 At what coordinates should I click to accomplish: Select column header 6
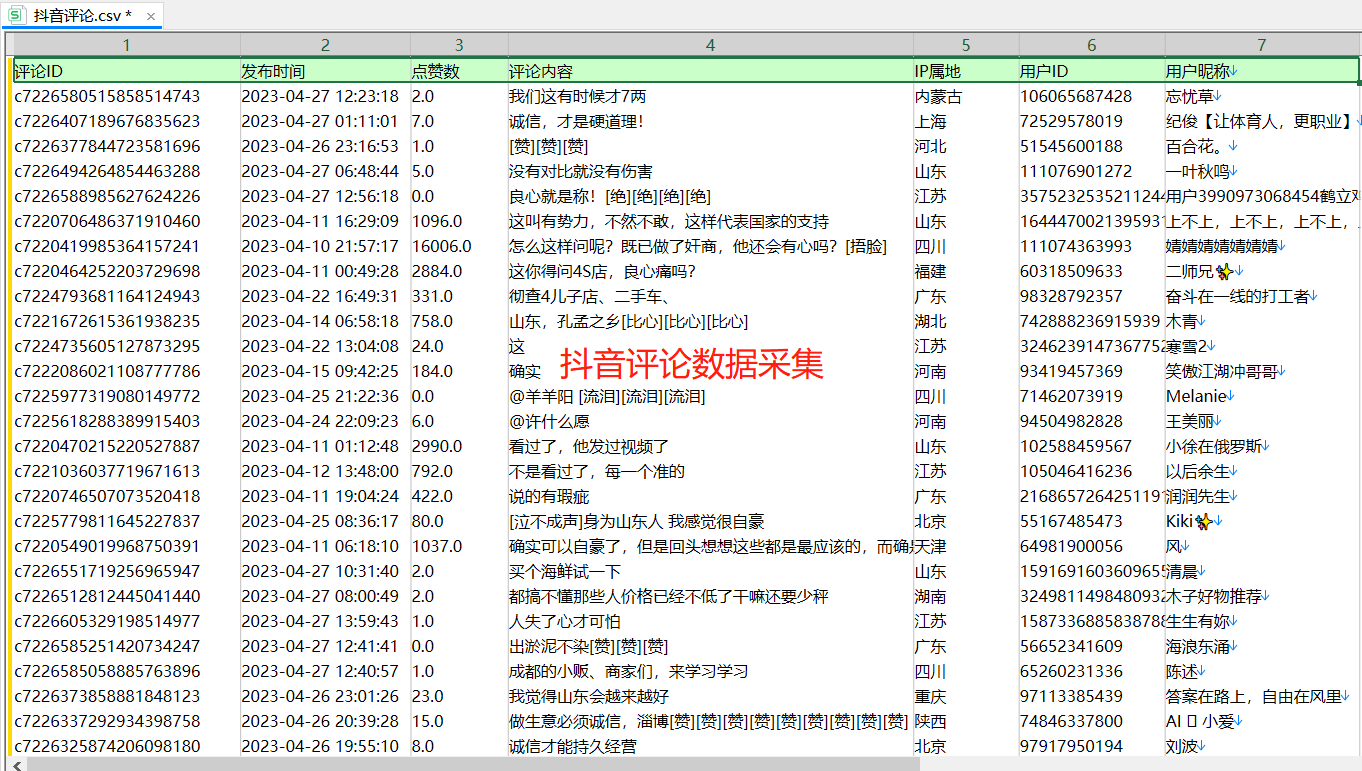[x=1092, y=45]
